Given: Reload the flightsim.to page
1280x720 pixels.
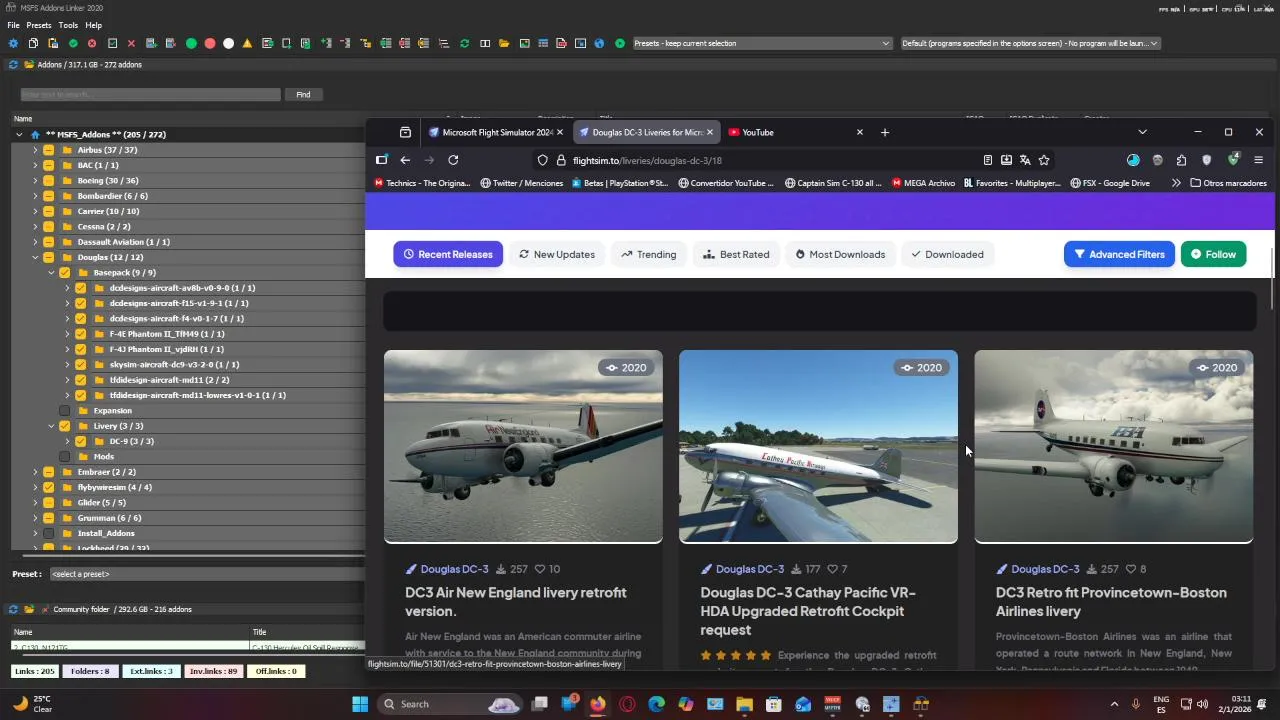Looking at the screenshot, I should coord(453,160).
